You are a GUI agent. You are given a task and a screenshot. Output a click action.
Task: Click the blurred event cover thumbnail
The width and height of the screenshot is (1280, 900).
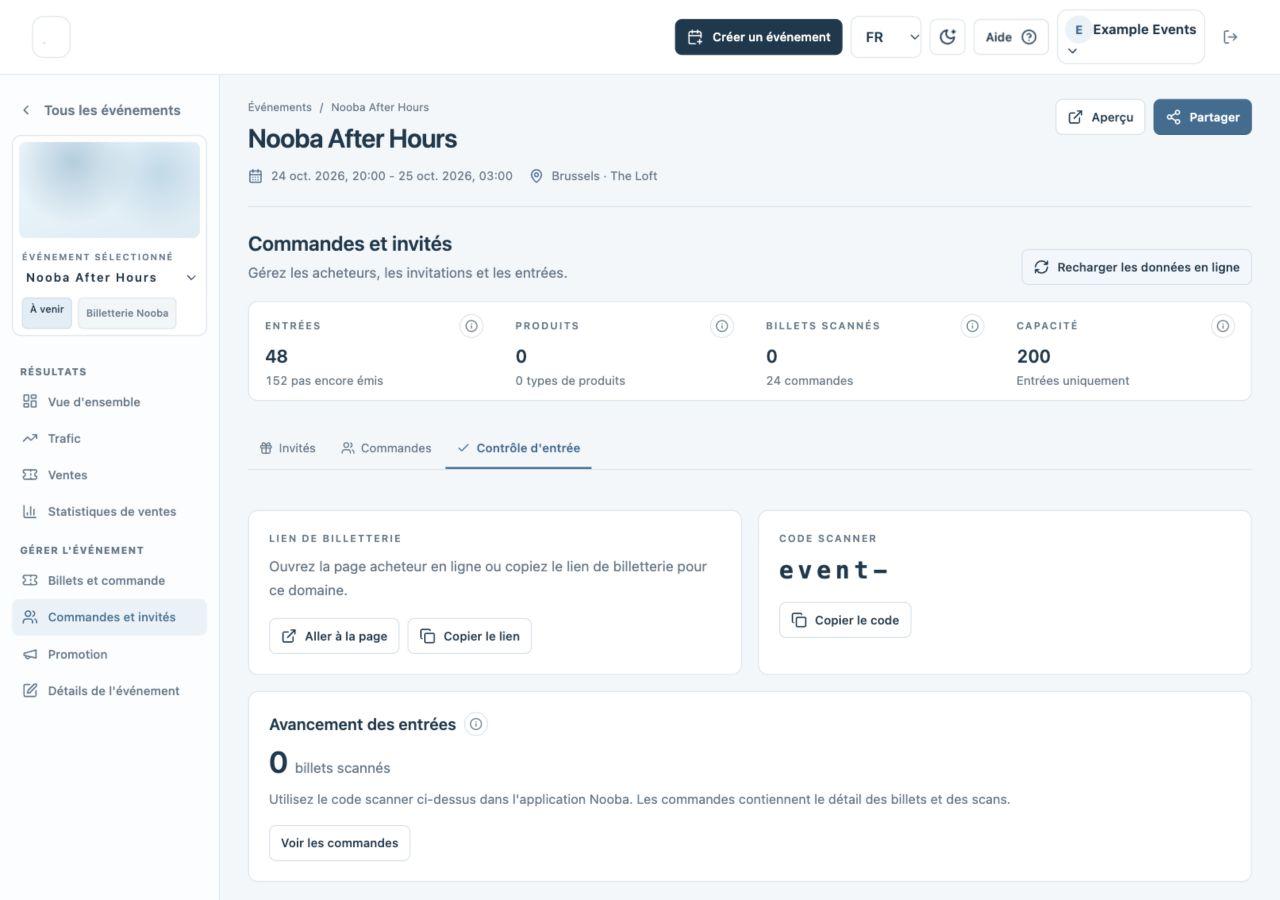[110, 190]
